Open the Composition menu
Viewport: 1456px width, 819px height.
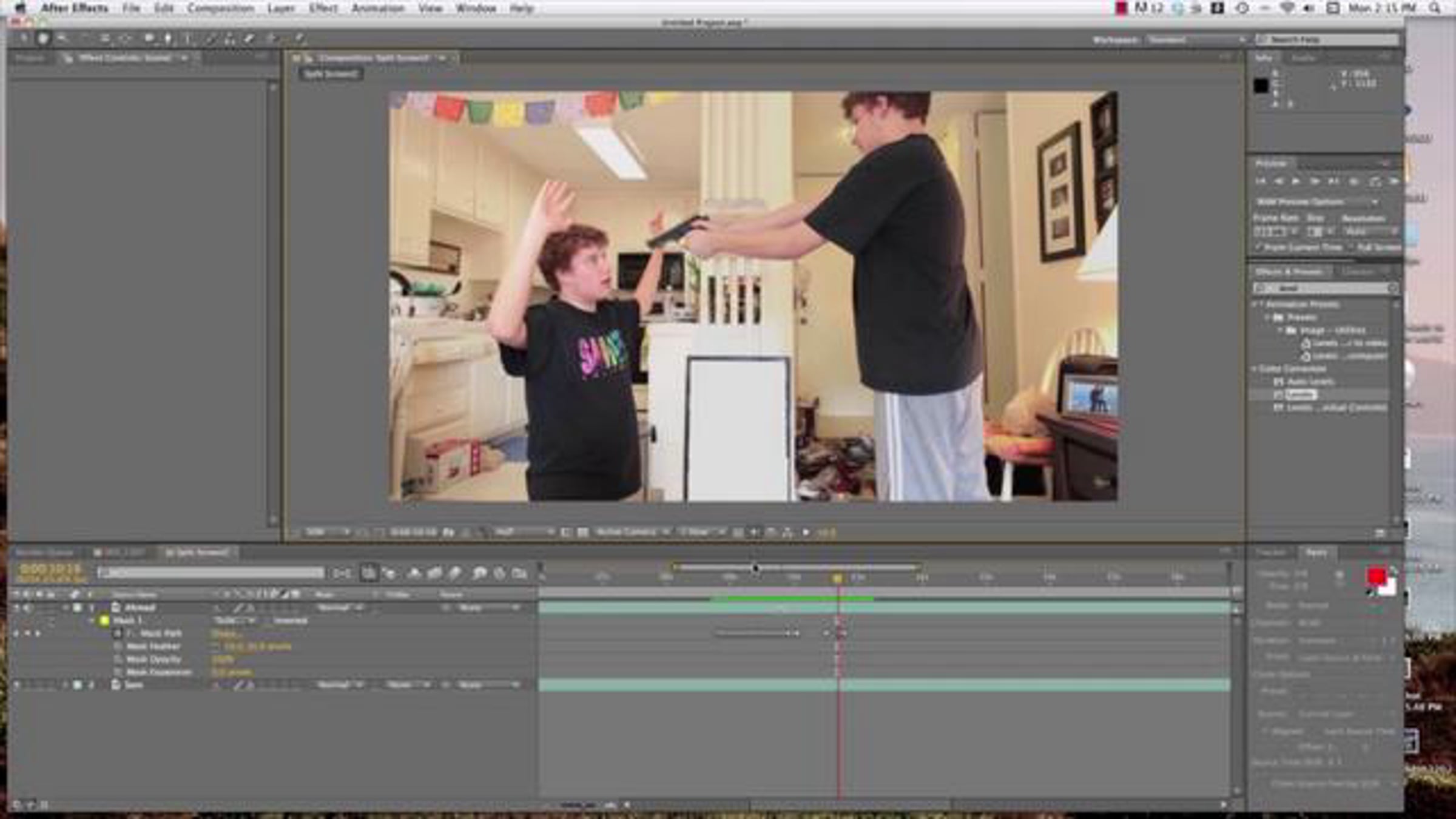pos(220,8)
